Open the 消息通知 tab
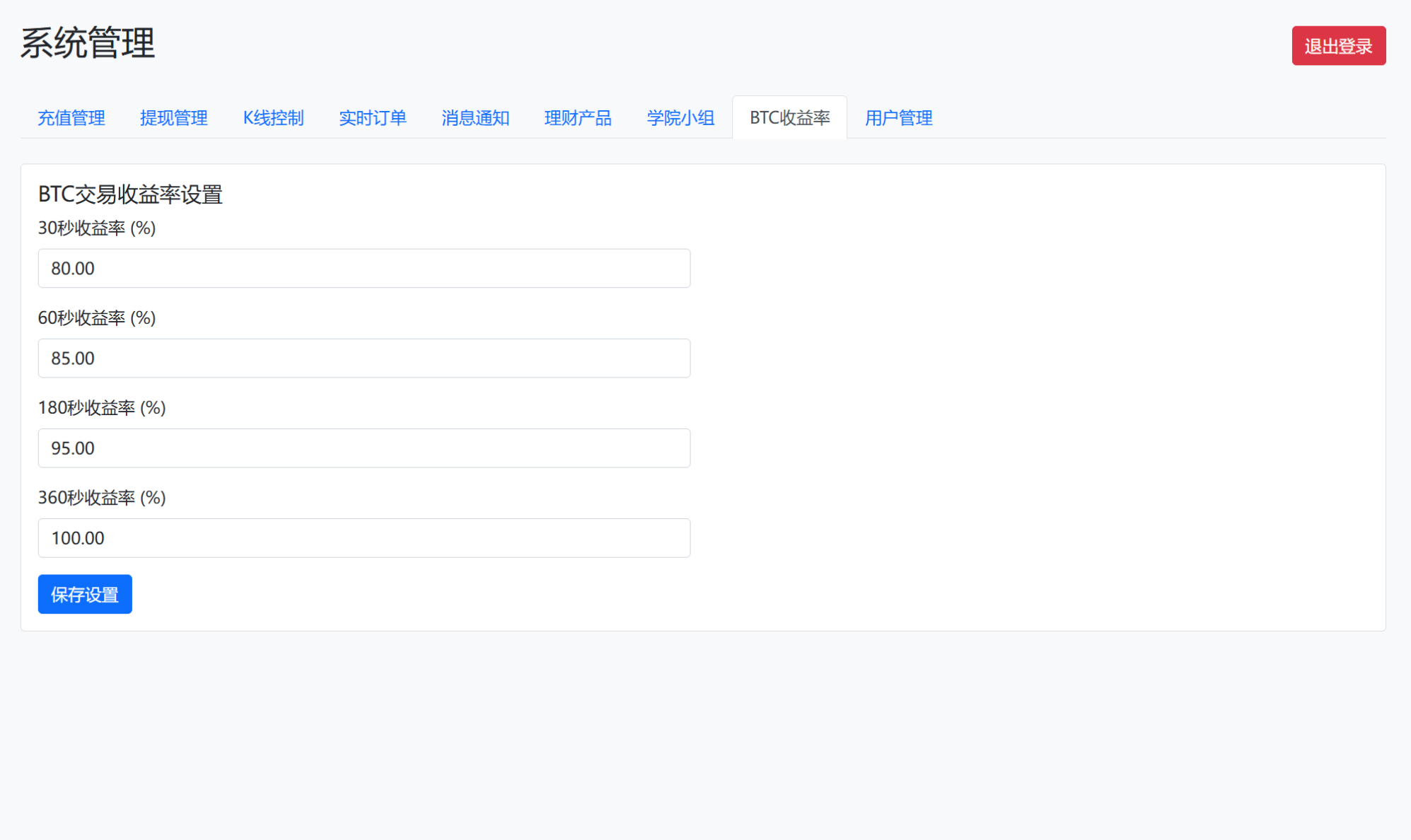This screenshot has width=1411, height=840. point(475,118)
